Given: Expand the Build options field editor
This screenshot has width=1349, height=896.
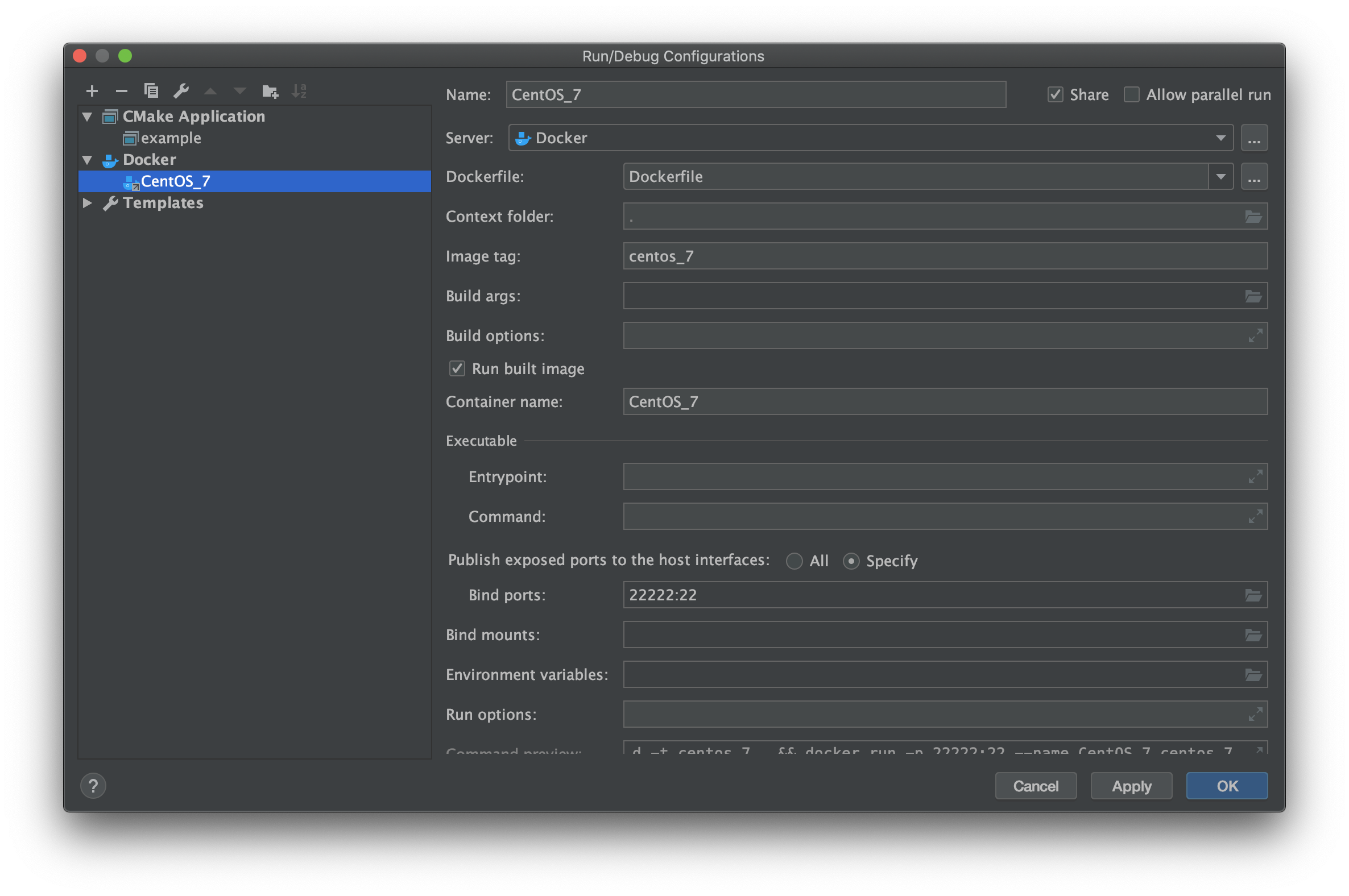Looking at the screenshot, I should pyautogui.click(x=1255, y=336).
